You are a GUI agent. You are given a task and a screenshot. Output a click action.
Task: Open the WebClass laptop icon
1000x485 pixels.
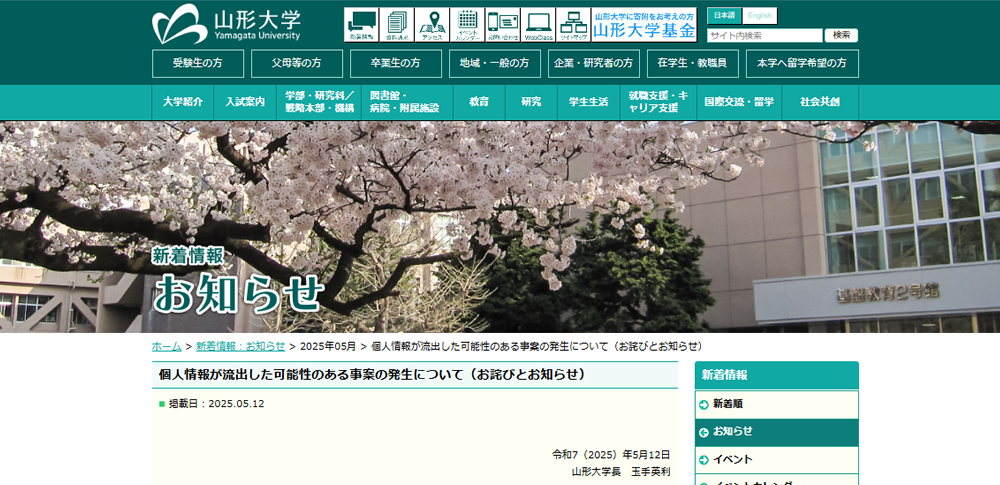538,25
